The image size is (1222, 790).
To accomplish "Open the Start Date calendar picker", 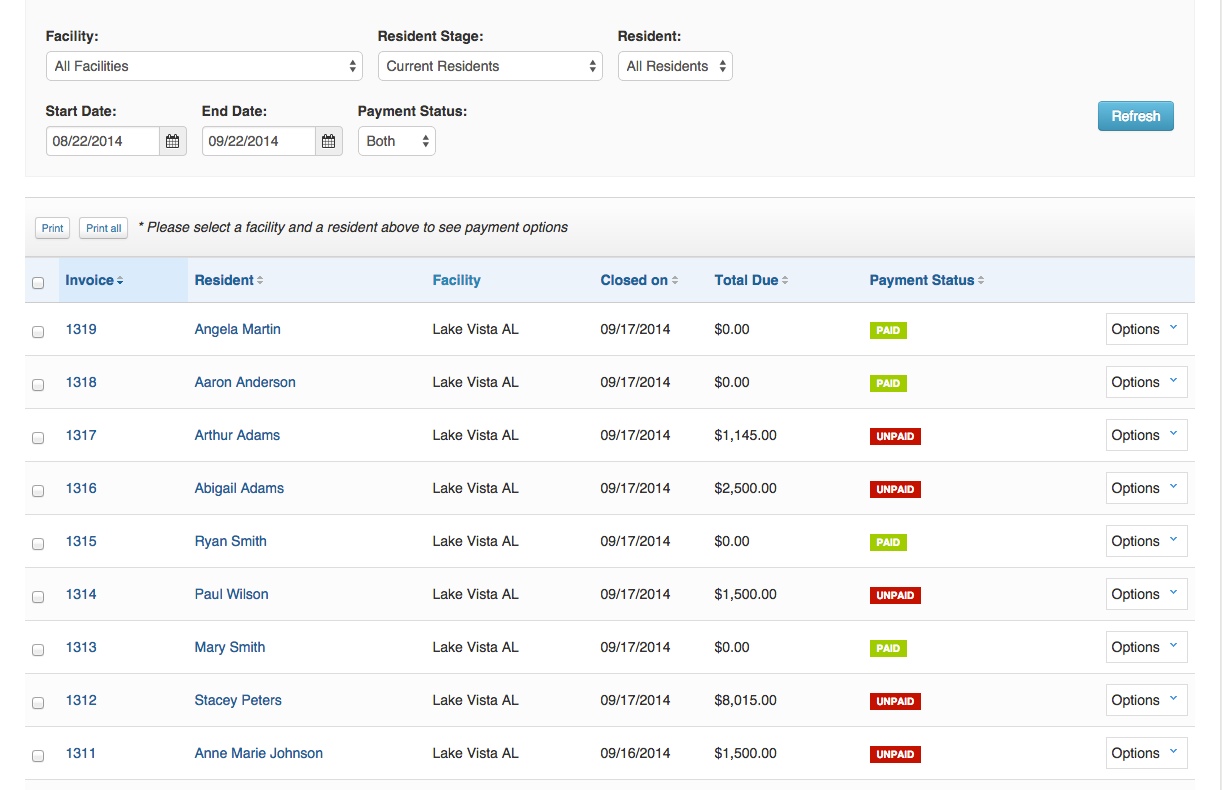I will pyautogui.click(x=173, y=141).
